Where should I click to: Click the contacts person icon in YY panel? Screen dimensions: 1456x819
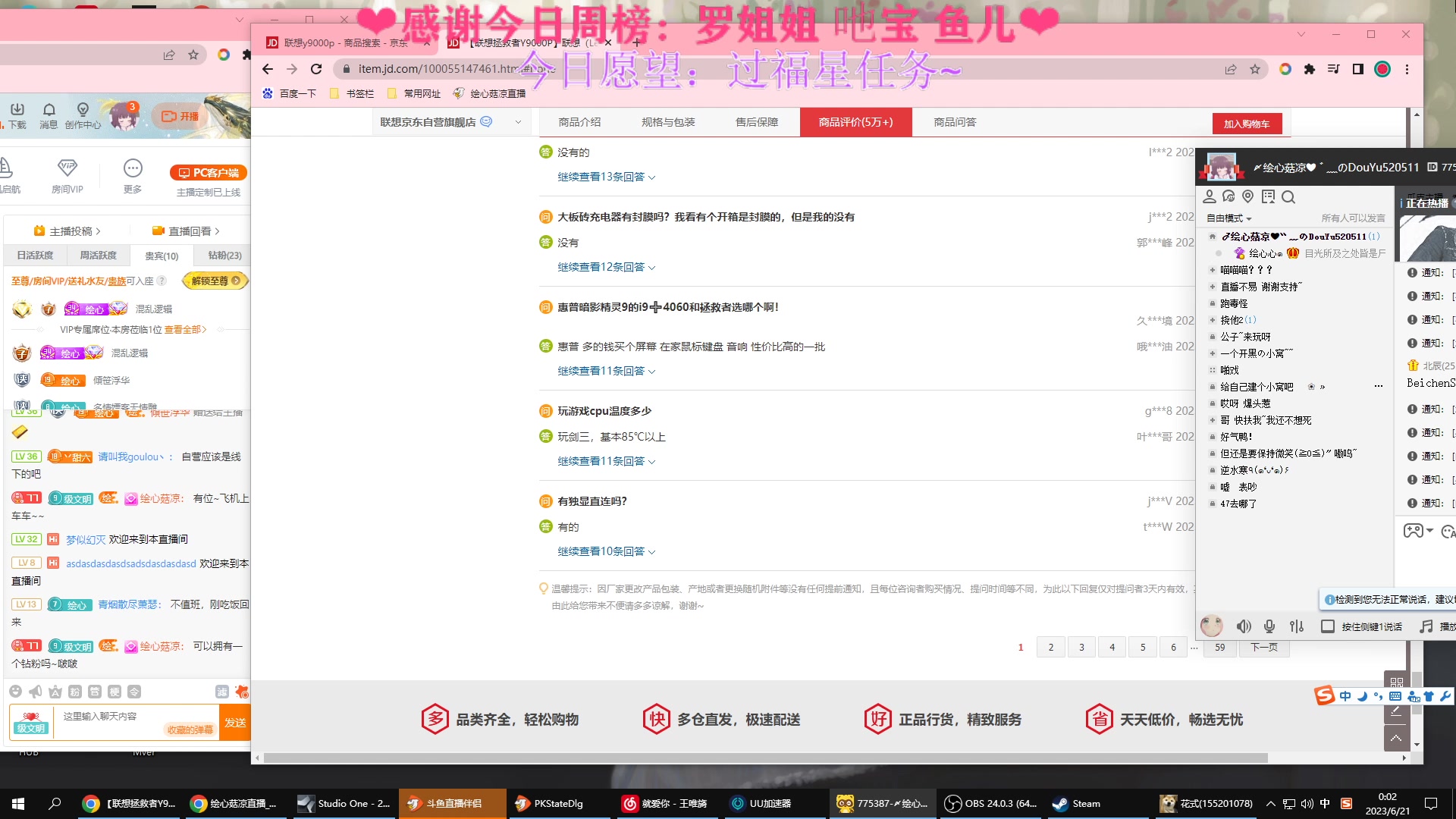click(1210, 196)
